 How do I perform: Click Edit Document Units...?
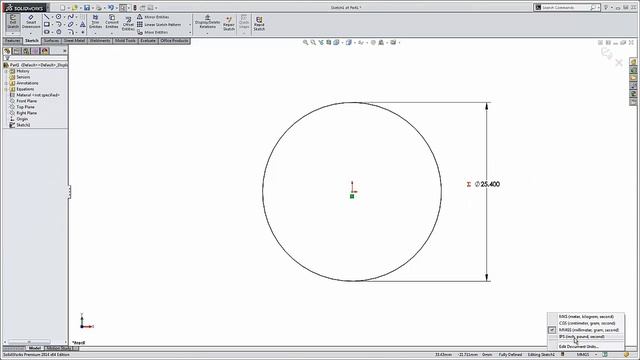pos(586,347)
